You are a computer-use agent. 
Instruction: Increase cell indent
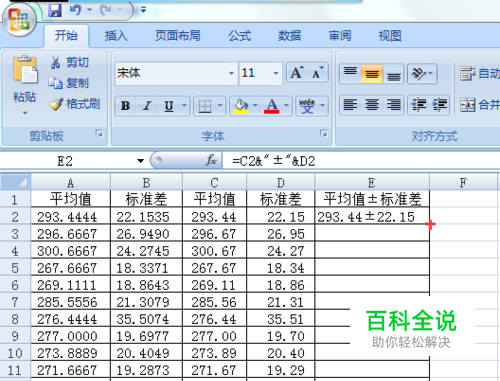(440, 105)
